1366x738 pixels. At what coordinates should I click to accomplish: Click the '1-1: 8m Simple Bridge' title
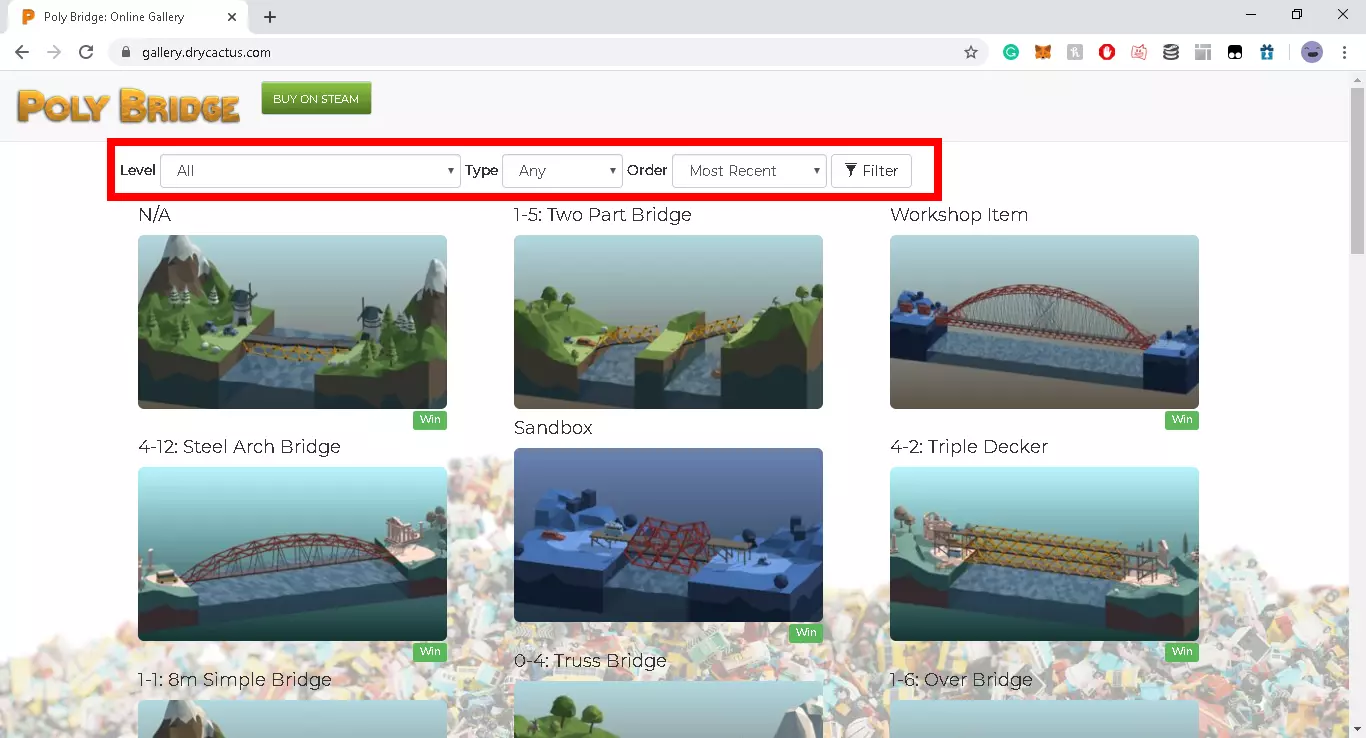click(235, 680)
